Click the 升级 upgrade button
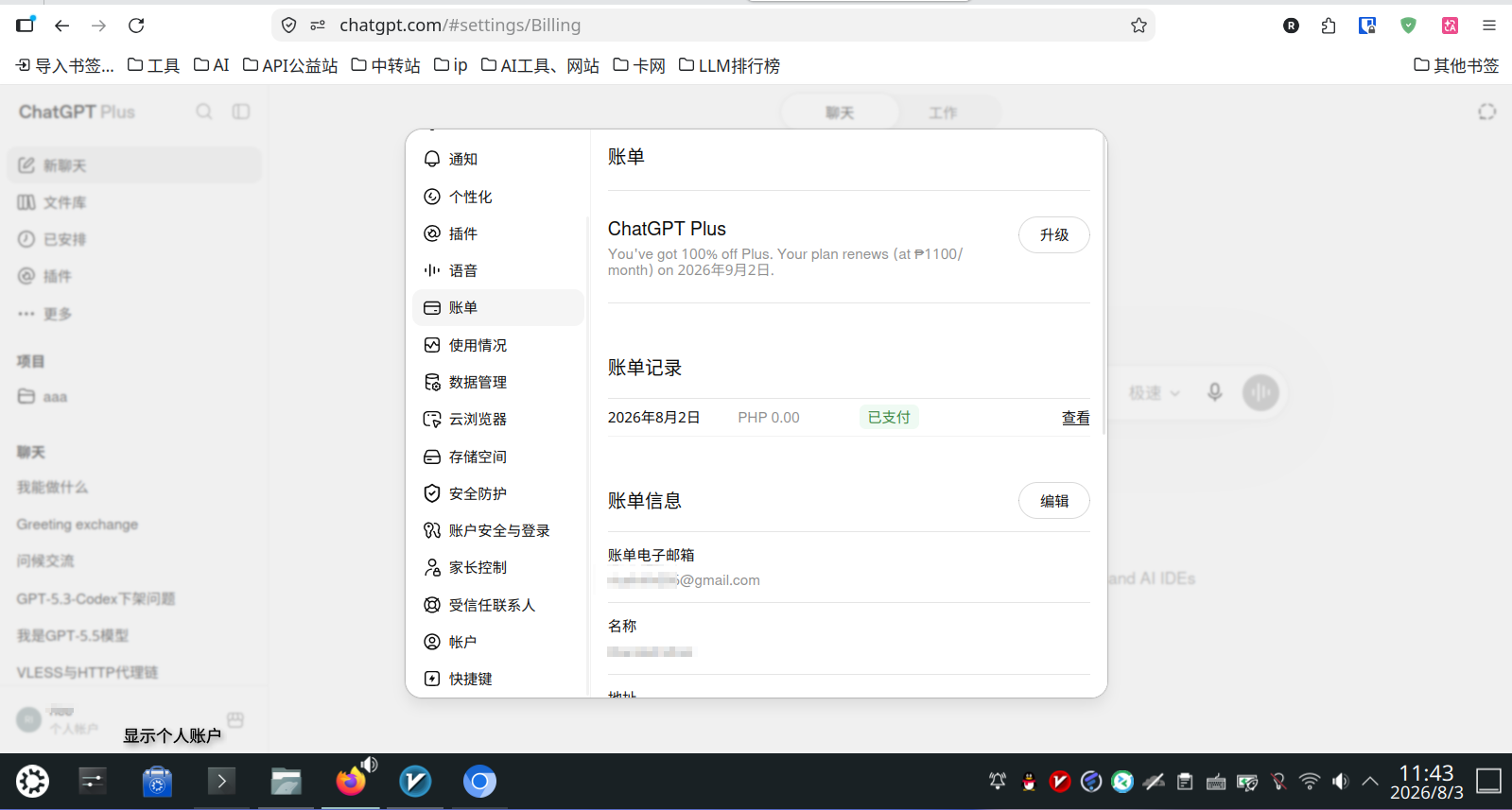 coord(1053,234)
